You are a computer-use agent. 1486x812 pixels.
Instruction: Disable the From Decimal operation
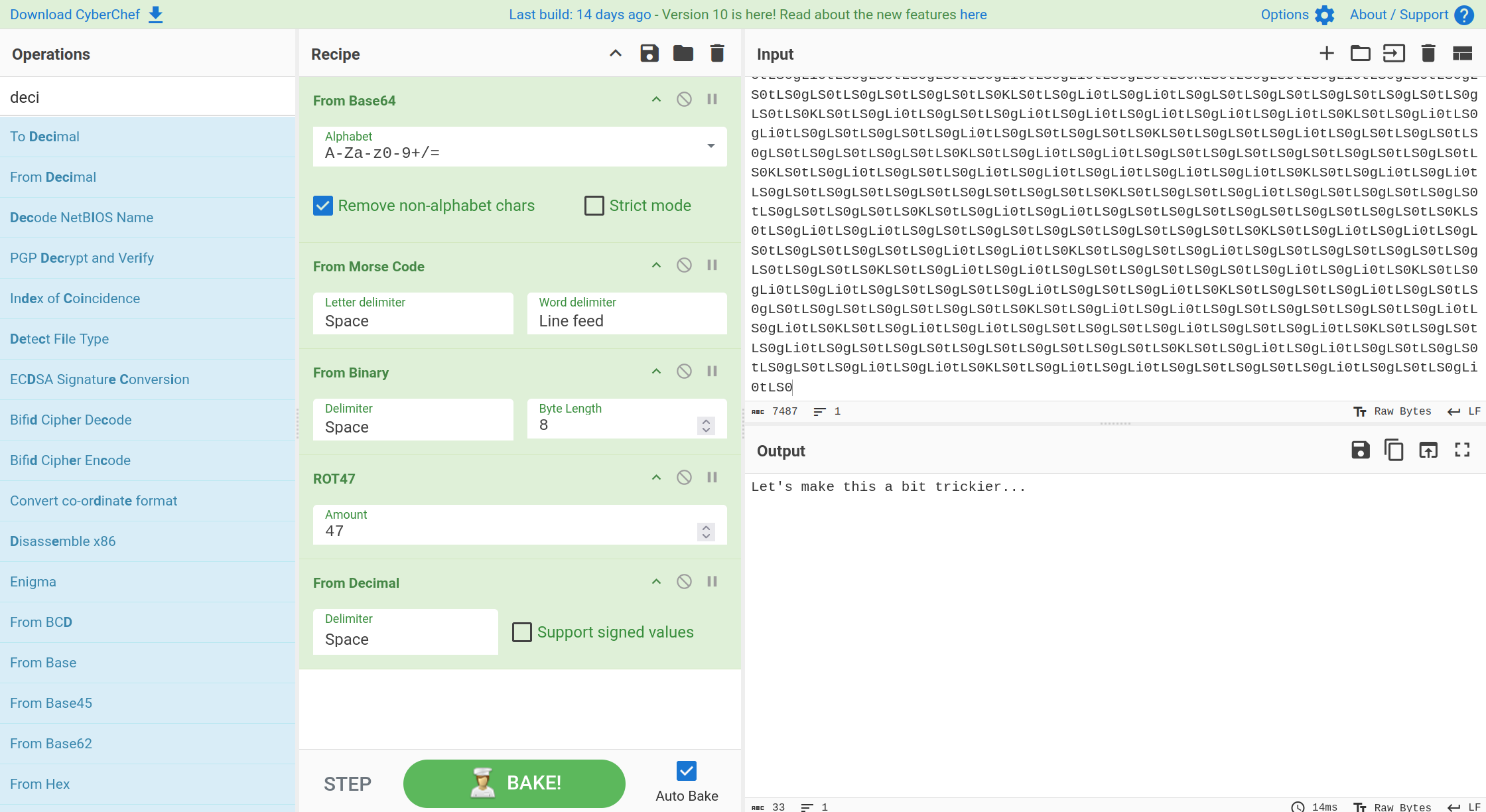click(684, 582)
